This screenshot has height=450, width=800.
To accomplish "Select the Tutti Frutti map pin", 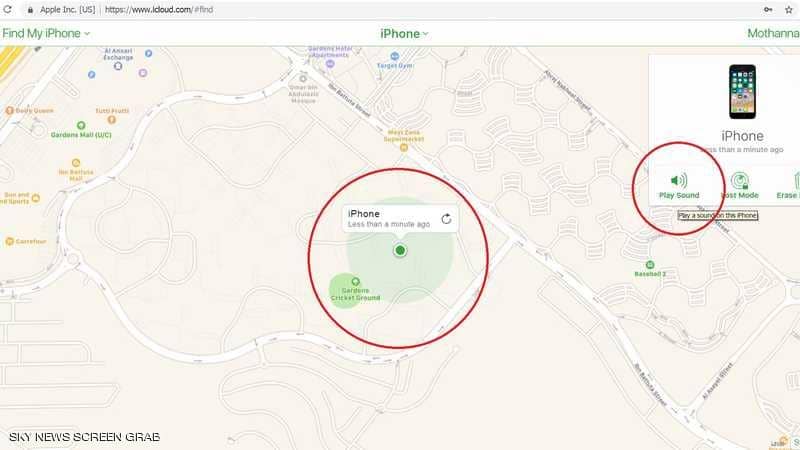I will click(x=112, y=120).
